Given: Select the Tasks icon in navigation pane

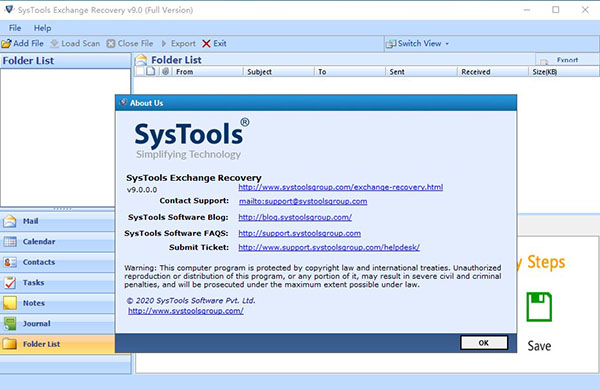Looking at the screenshot, I should [10, 283].
